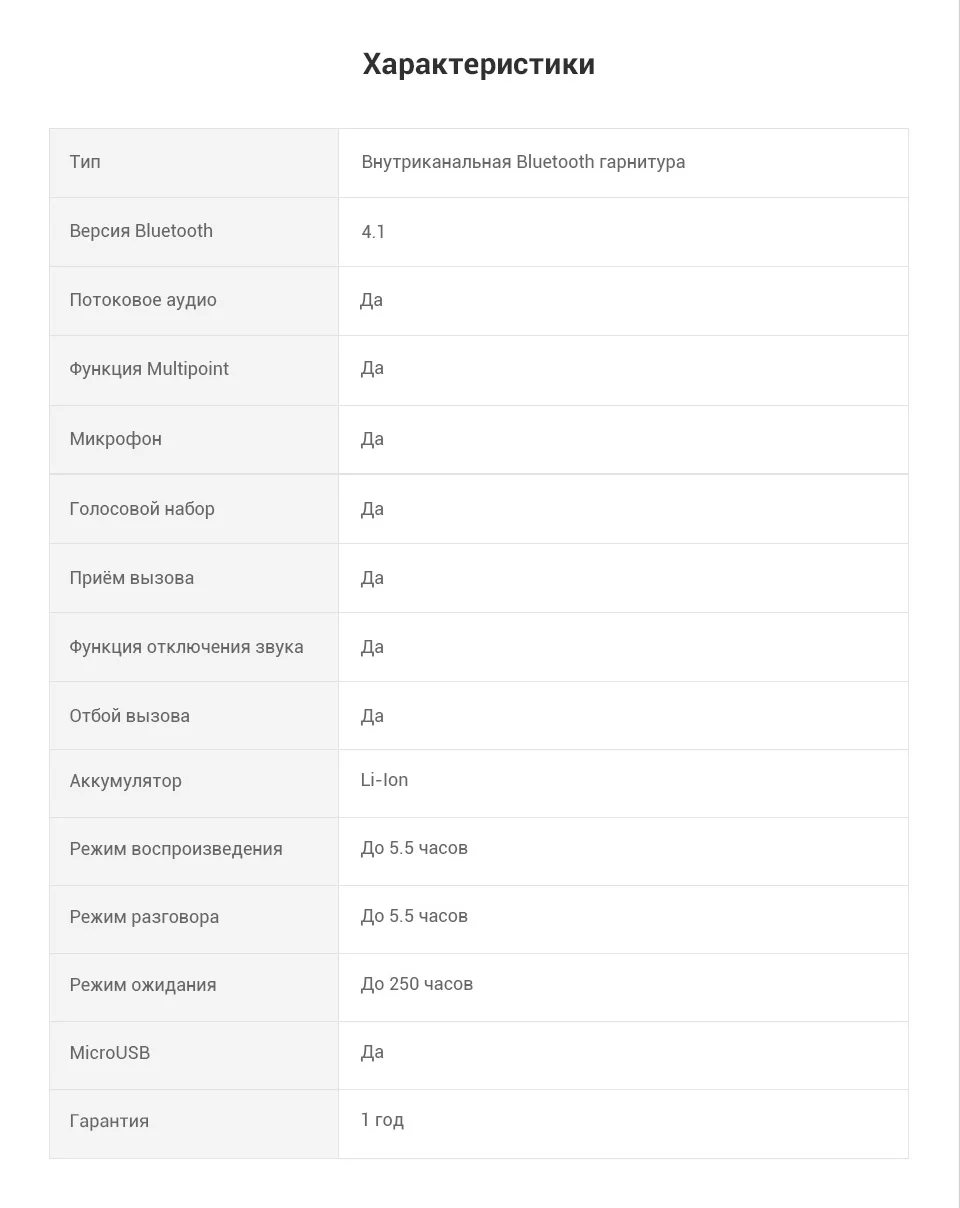The height and width of the screenshot is (1208, 960).
Task: Select the Функция Multipoint label
Action: pos(149,369)
